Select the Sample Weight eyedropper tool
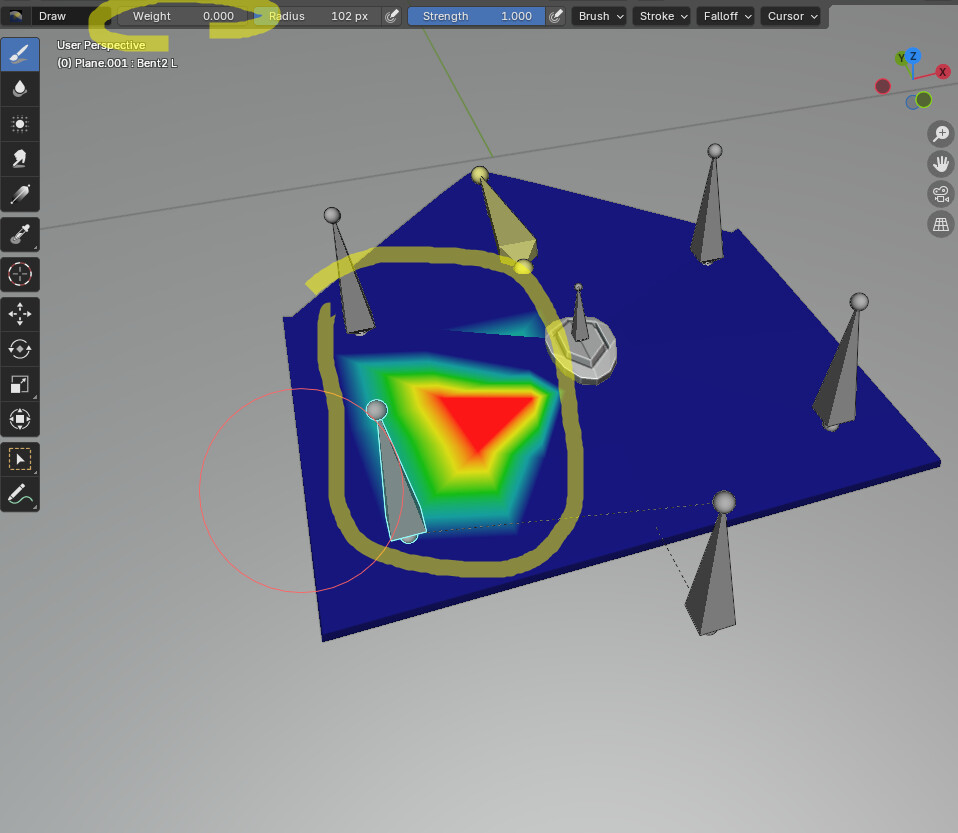The image size is (958, 833). 20,234
